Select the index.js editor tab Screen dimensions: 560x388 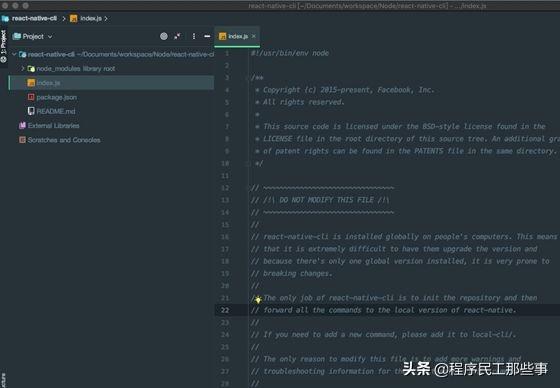point(237,36)
